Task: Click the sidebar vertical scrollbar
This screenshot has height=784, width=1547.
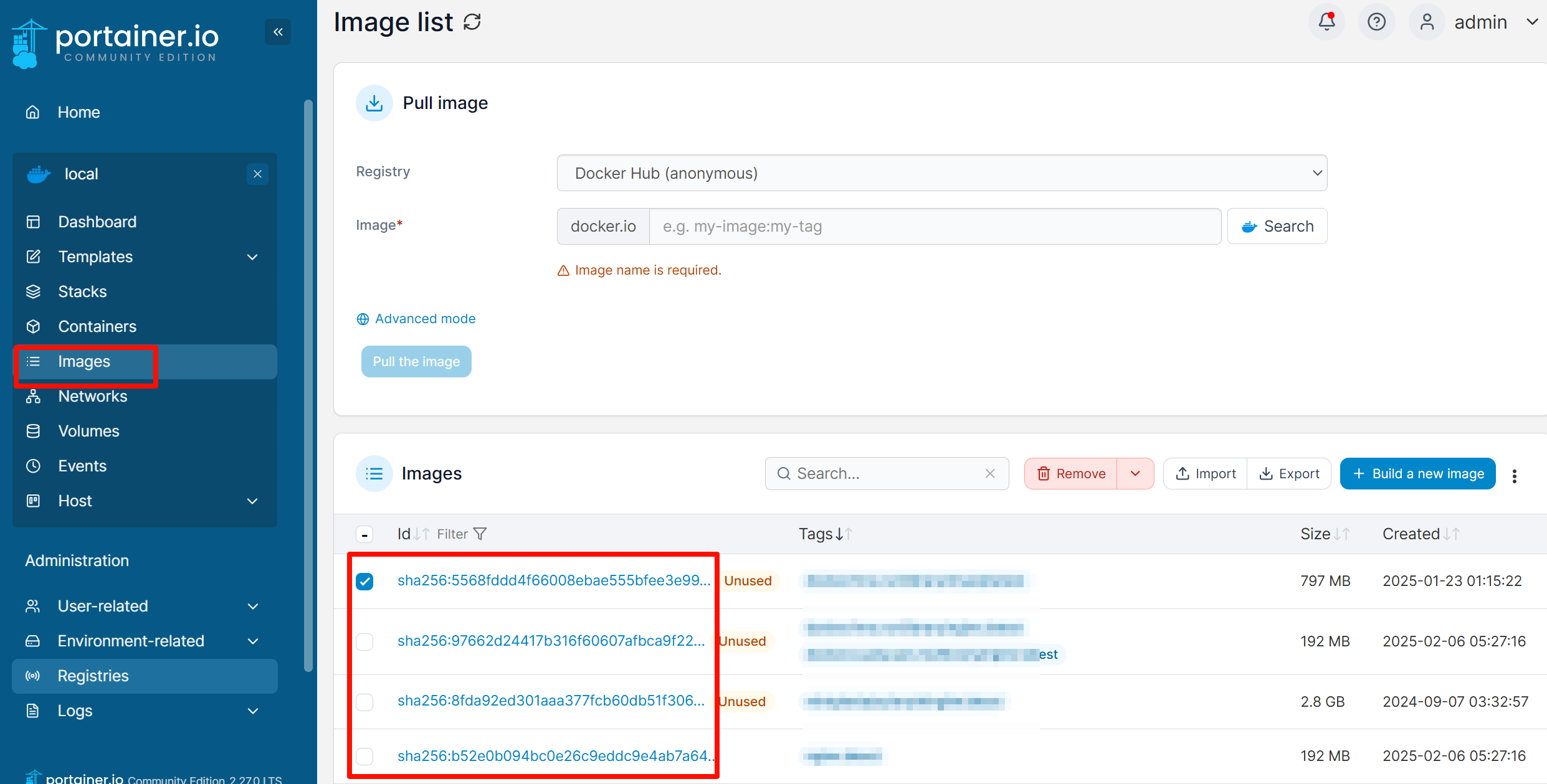Action: click(x=308, y=386)
